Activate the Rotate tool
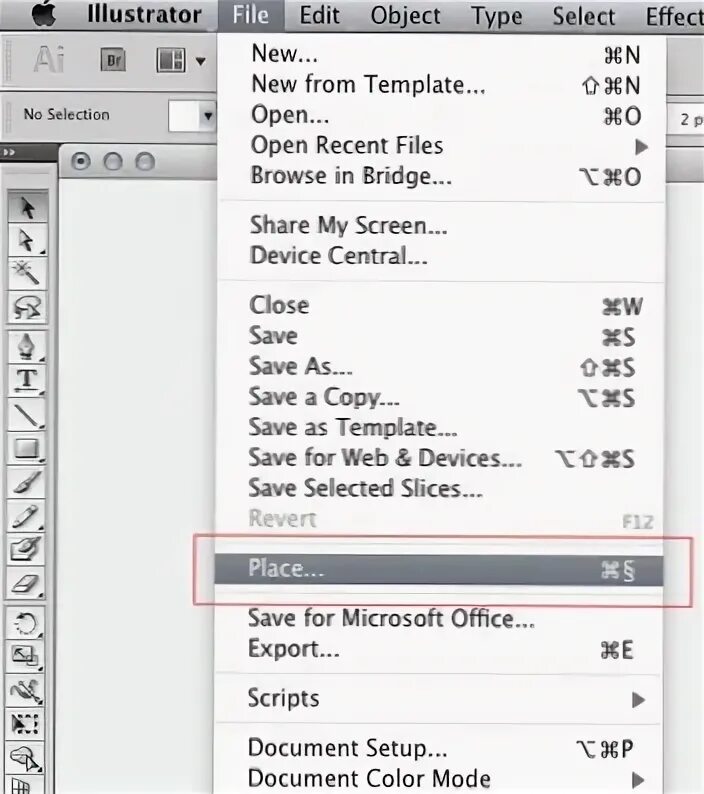The image size is (704, 794). [x=27, y=623]
